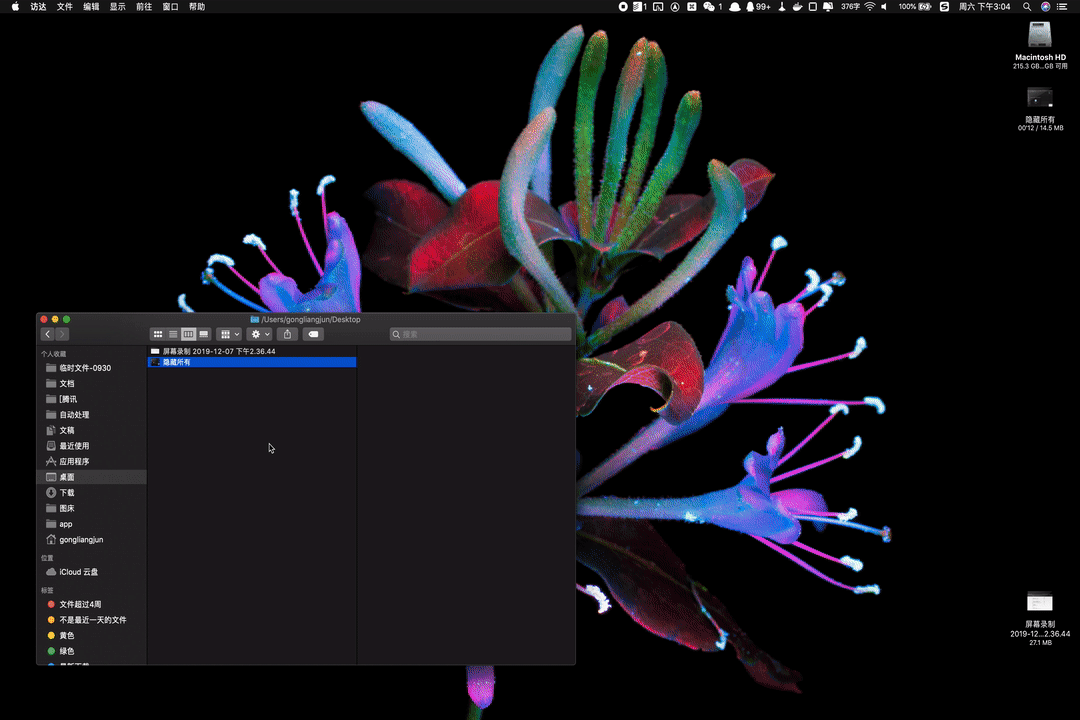
Task: Open the group-by arrangement dropdown
Action: pos(230,334)
